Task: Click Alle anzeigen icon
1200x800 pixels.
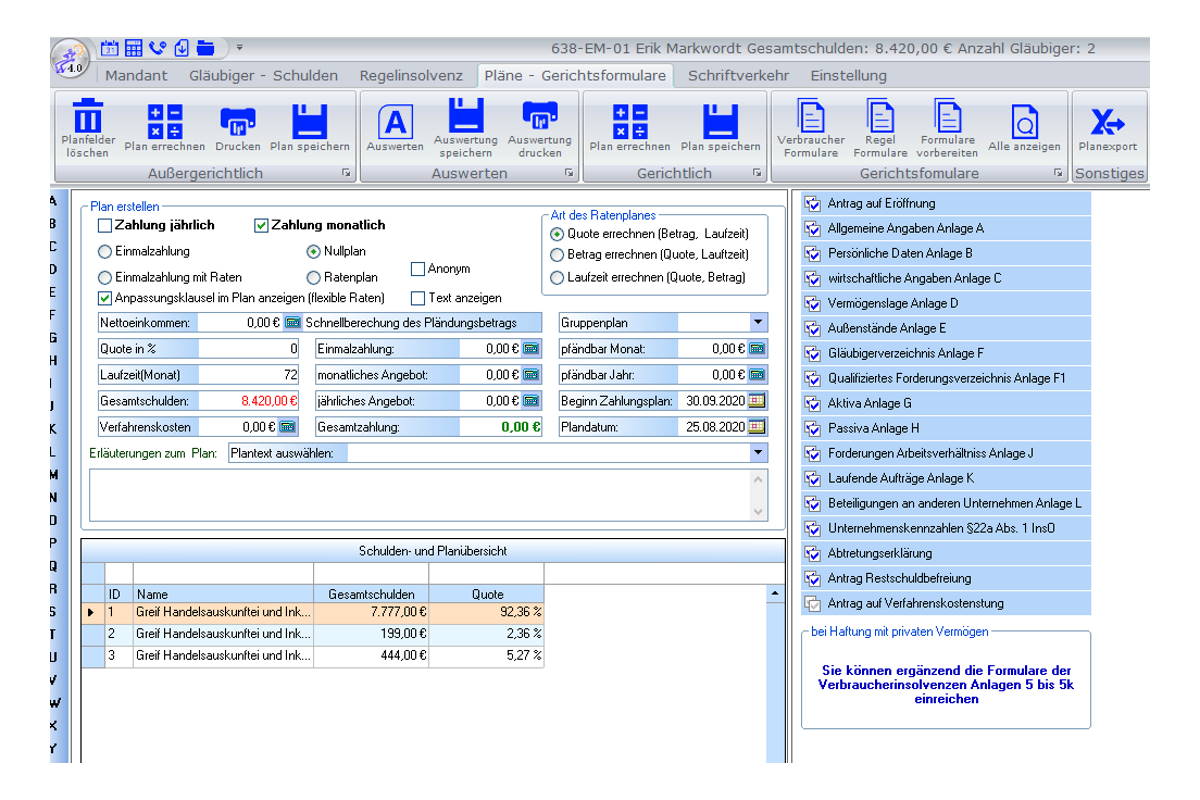Action: point(1024,121)
